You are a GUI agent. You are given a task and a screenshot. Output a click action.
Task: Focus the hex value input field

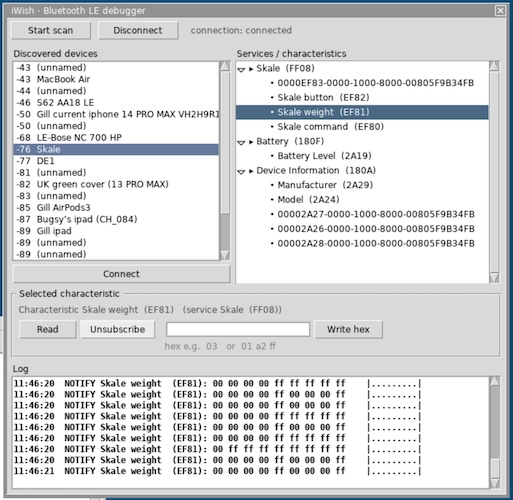click(238, 329)
